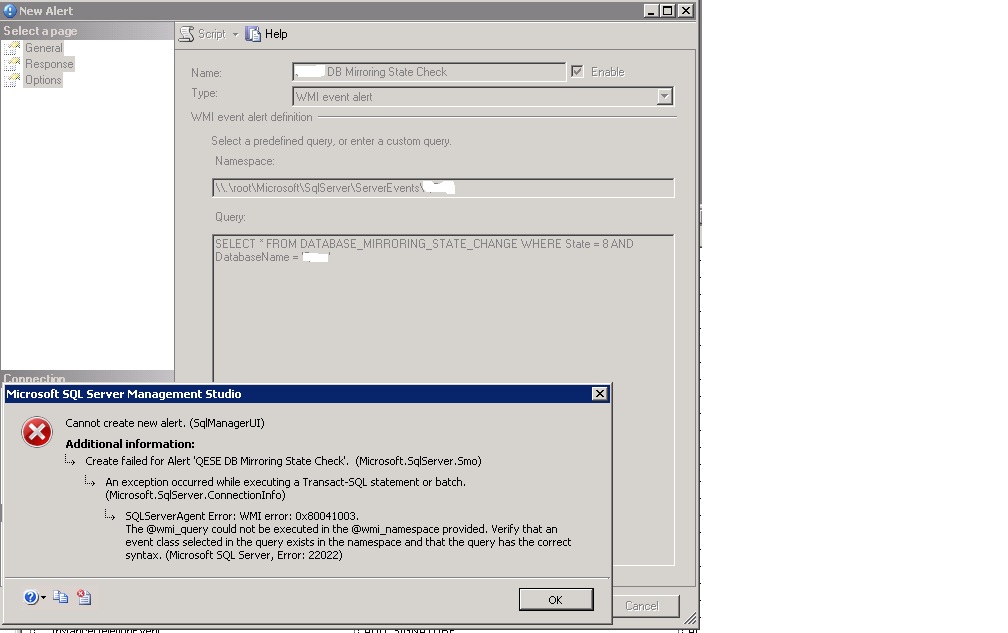
Task: Expand the Type combo box arrow
Action: [665, 96]
